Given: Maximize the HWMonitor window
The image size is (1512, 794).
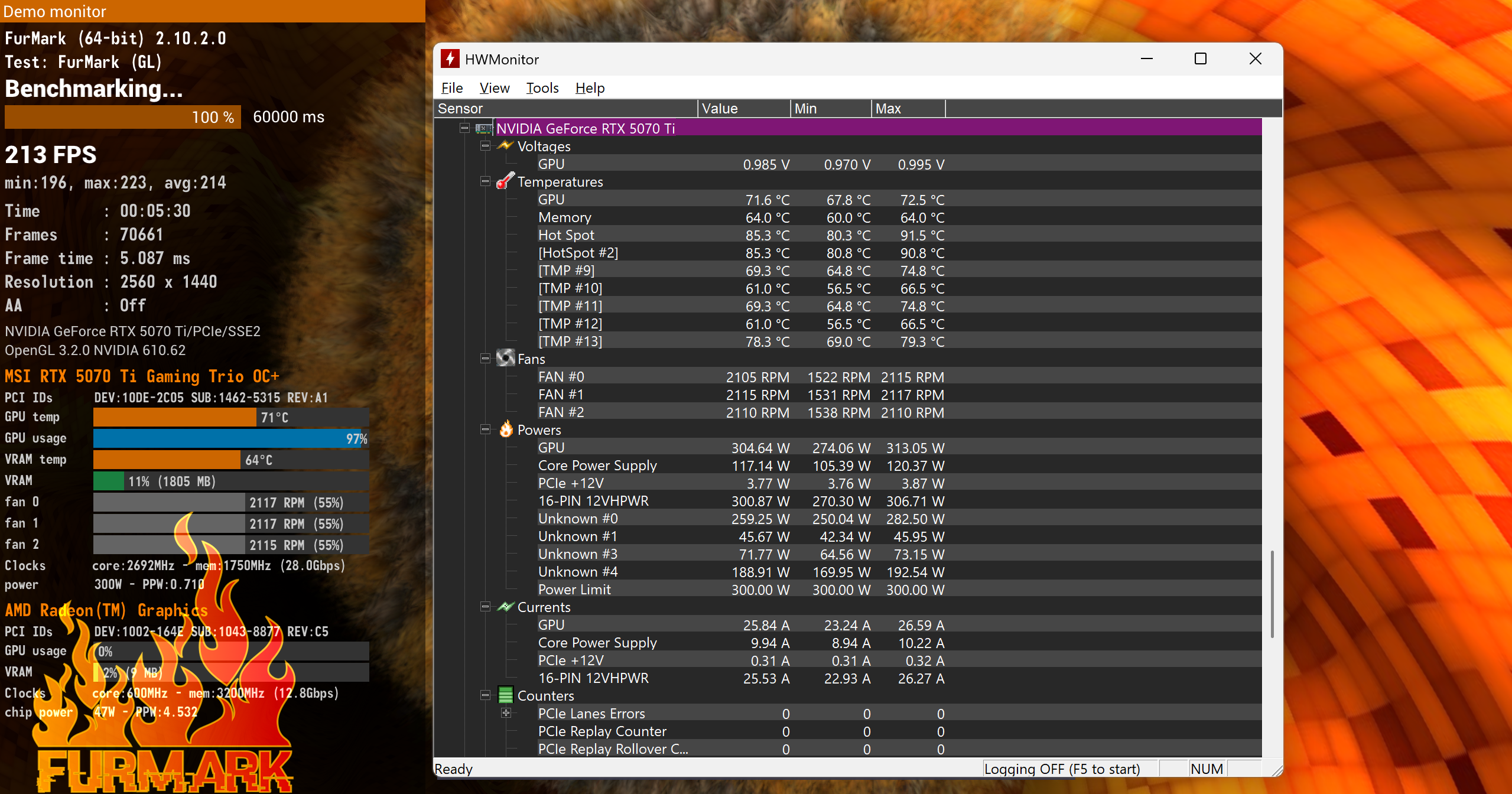Looking at the screenshot, I should tap(1201, 58).
